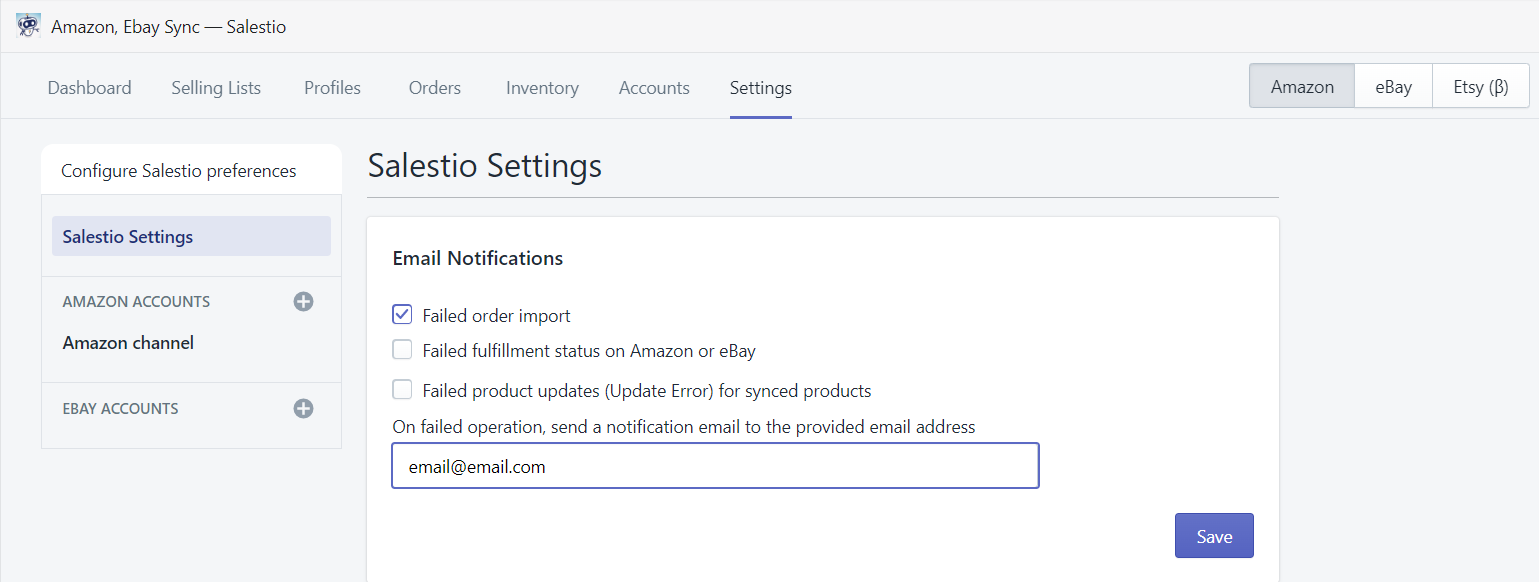Enable Failed product updates notification checkbox
This screenshot has height=582, width=1539.
(x=402, y=390)
